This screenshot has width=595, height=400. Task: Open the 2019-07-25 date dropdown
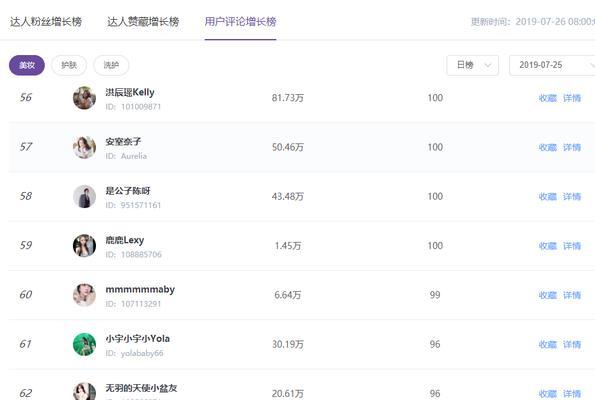552,65
